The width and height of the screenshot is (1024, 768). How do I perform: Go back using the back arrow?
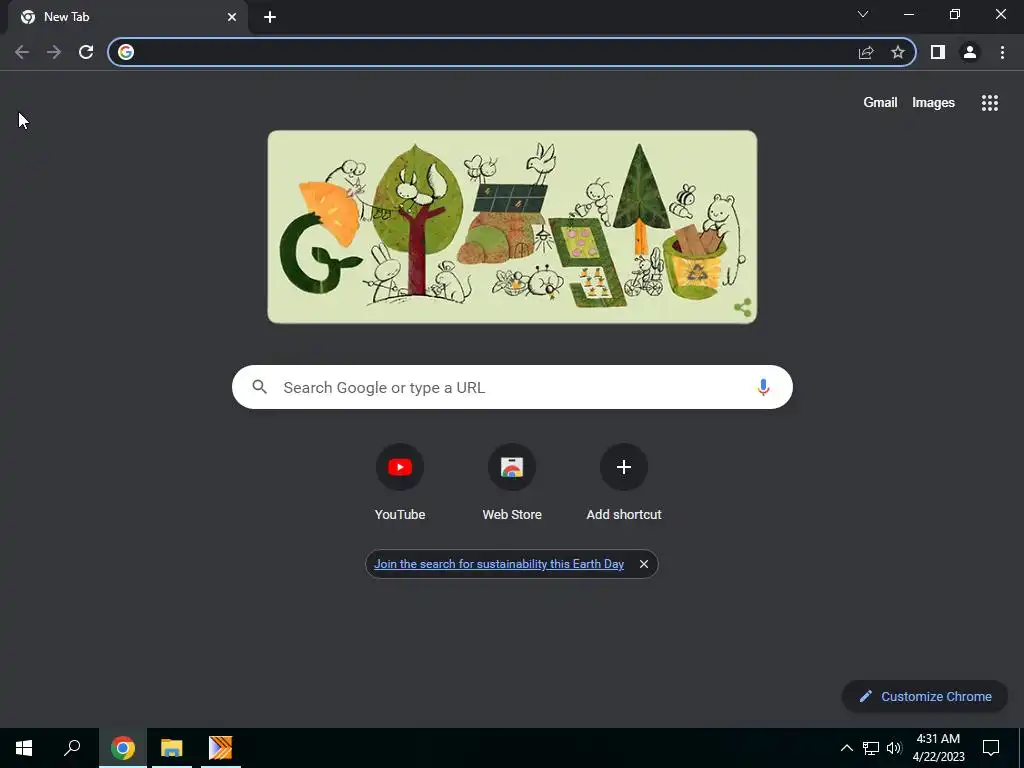(x=22, y=52)
